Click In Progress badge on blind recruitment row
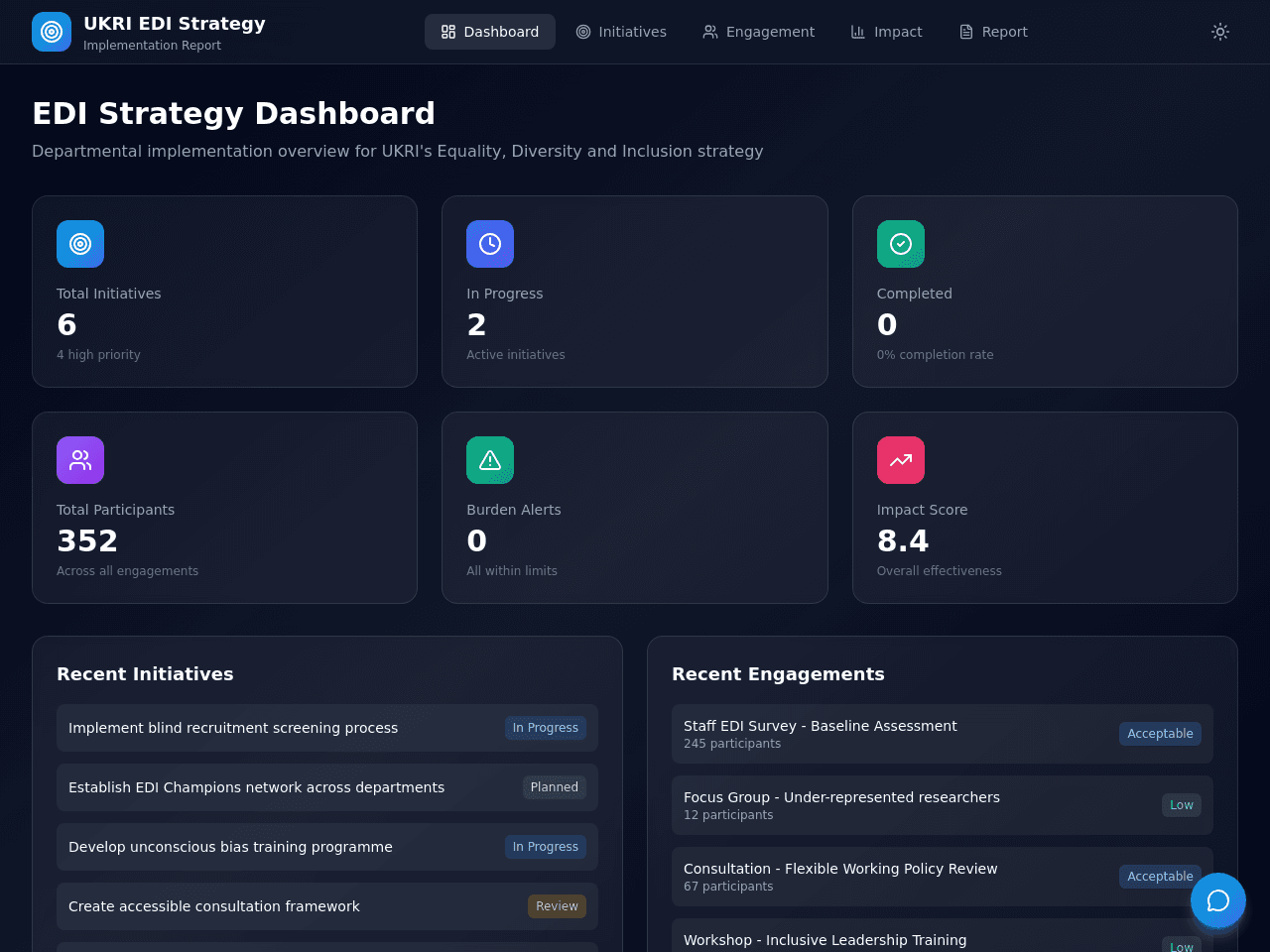The width and height of the screenshot is (1270, 952). tap(546, 728)
